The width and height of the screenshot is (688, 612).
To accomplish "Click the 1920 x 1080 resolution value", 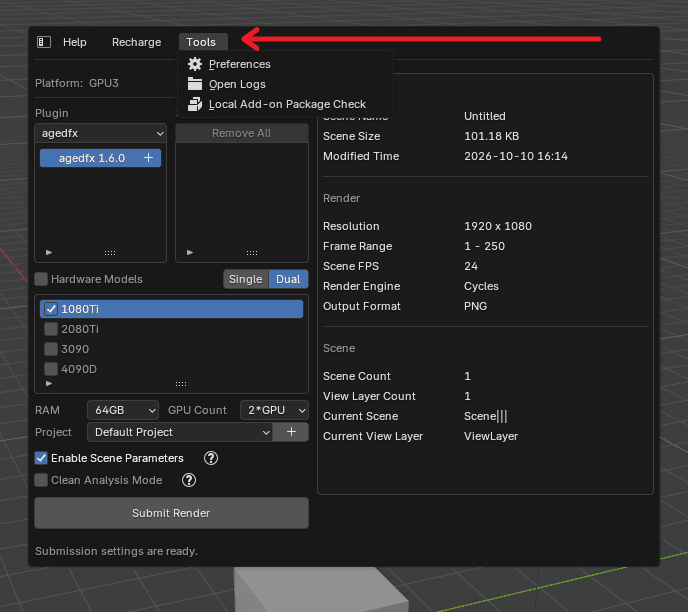I will pos(498,226).
